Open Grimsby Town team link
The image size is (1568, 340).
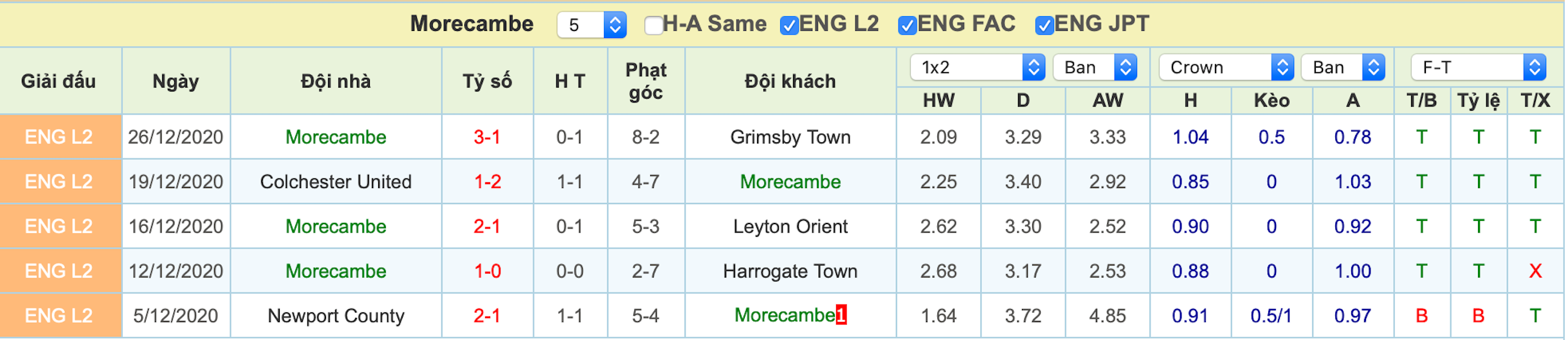pyautogui.click(x=790, y=137)
